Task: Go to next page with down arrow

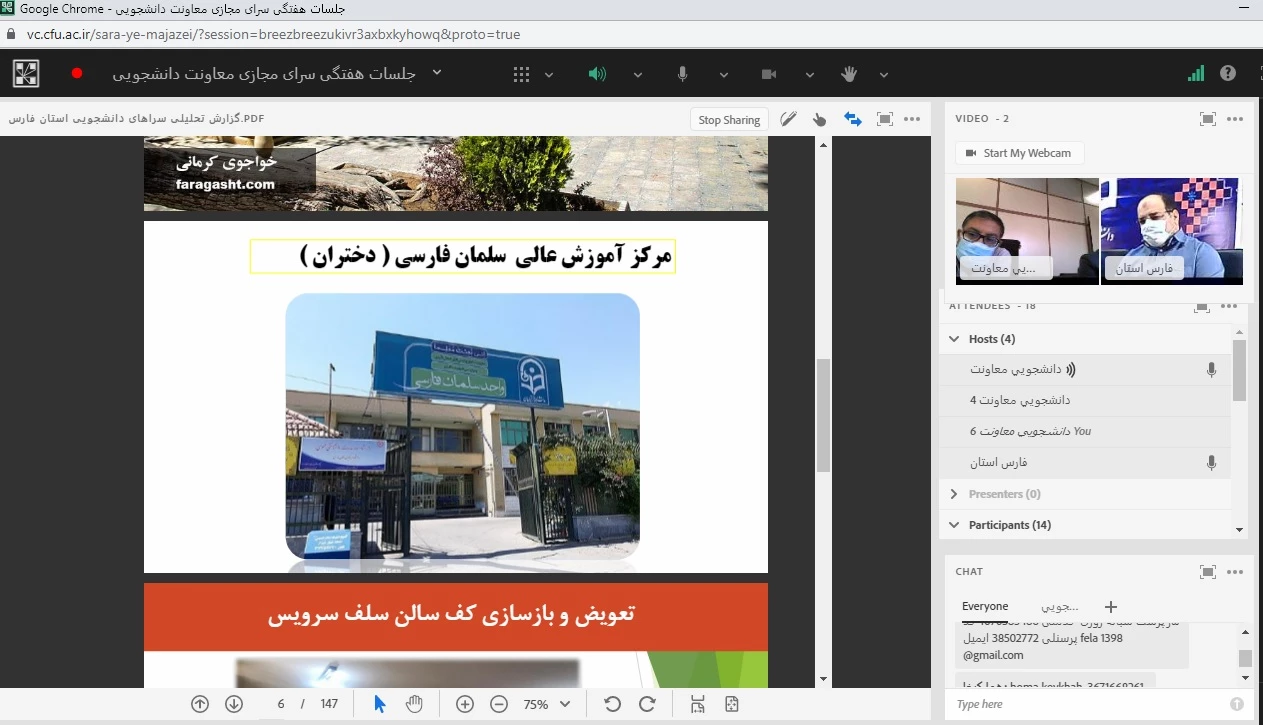Action: click(234, 704)
